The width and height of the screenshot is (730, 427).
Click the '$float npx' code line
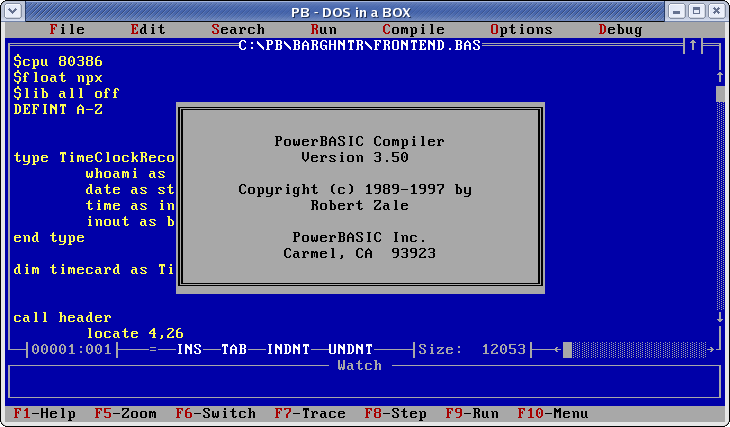(x=58, y=77)
